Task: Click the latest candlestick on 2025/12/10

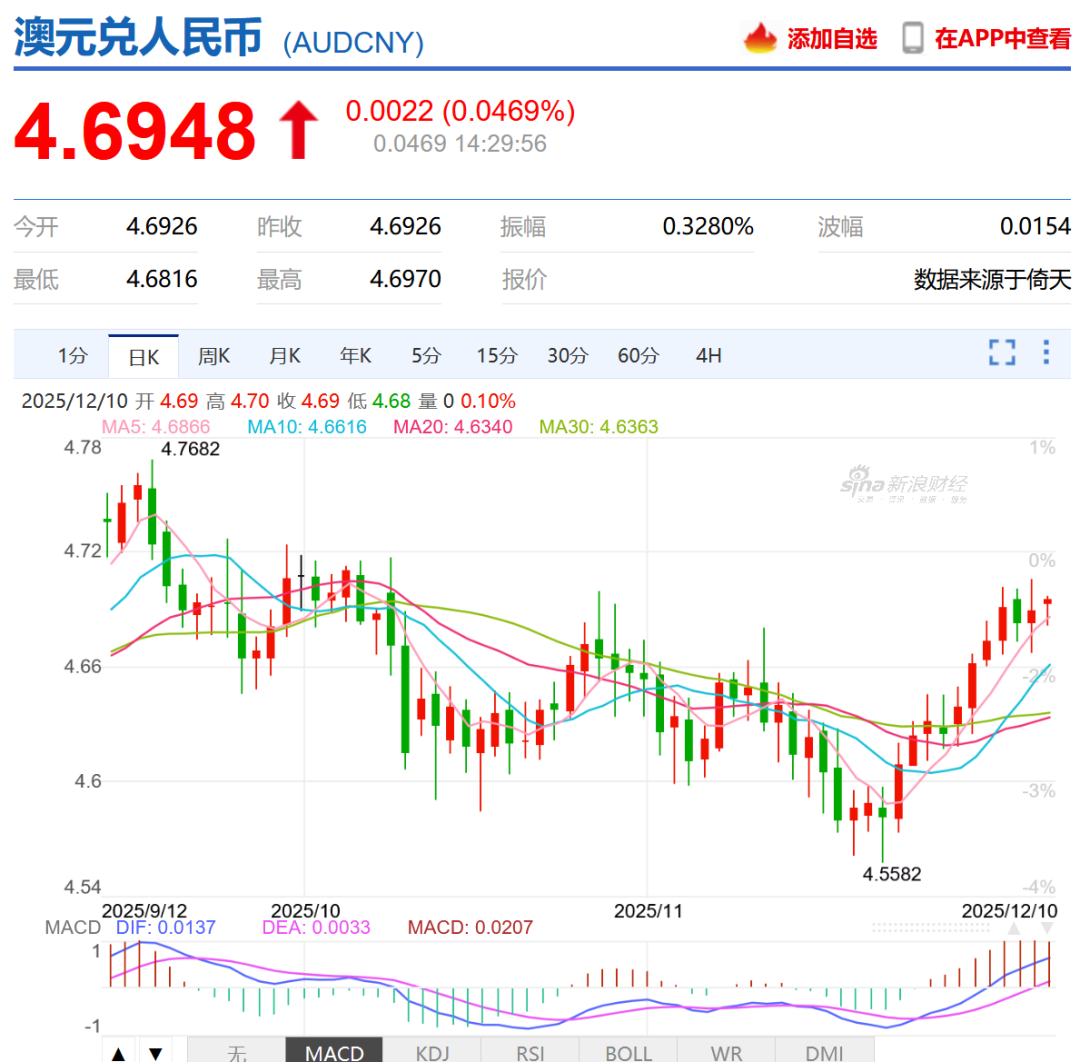Action: click(x=1047, y=601)
